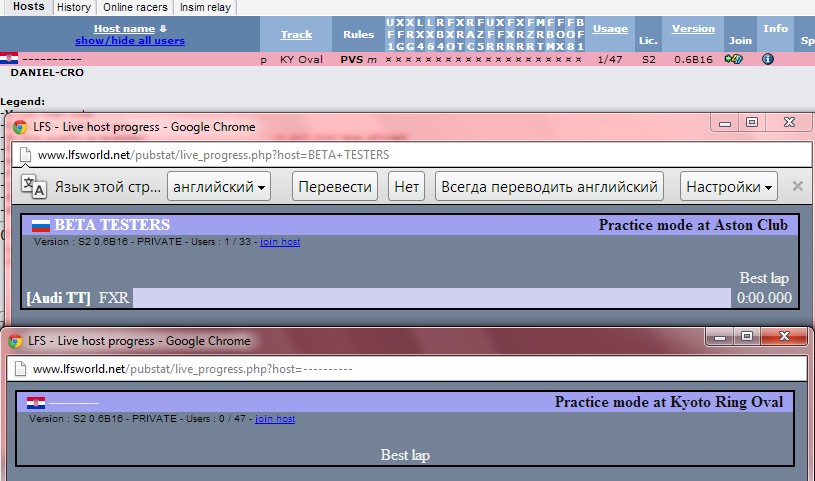
Task: Sort hosts by Track column
Action: pyautogui.click(x=296, y=34)
